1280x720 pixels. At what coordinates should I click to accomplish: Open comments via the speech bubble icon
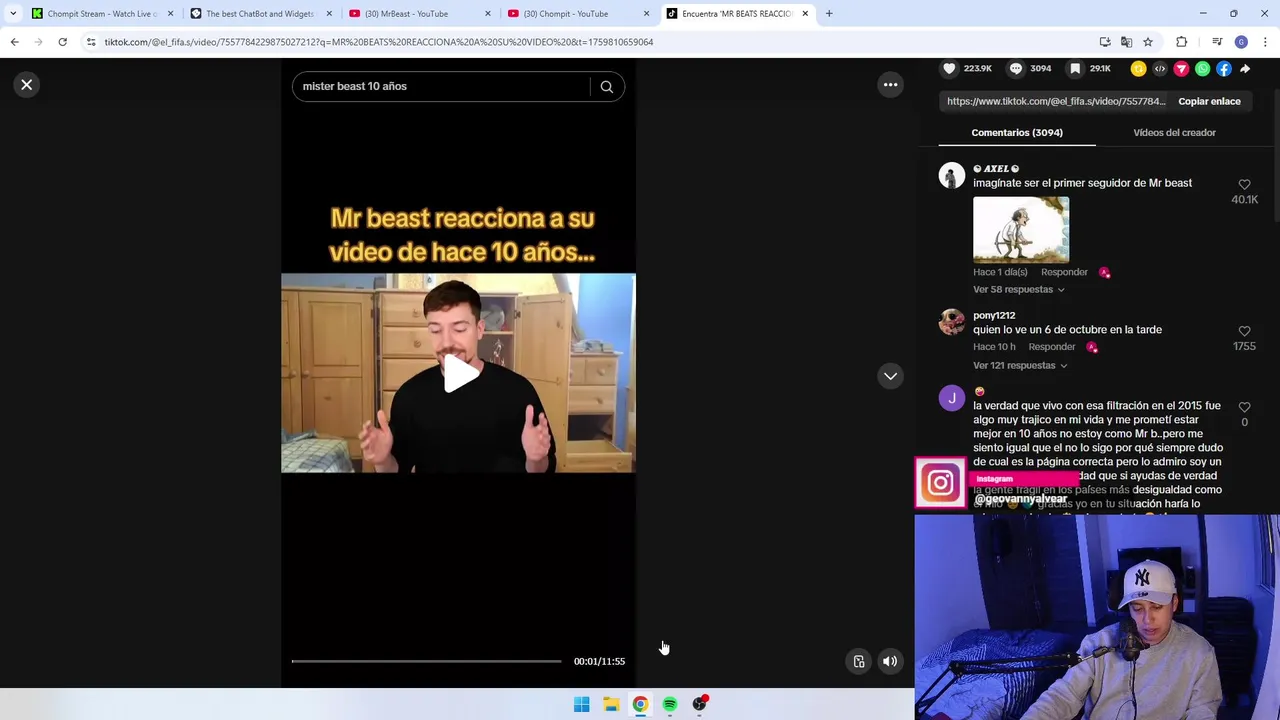[x=1015, y=68]
